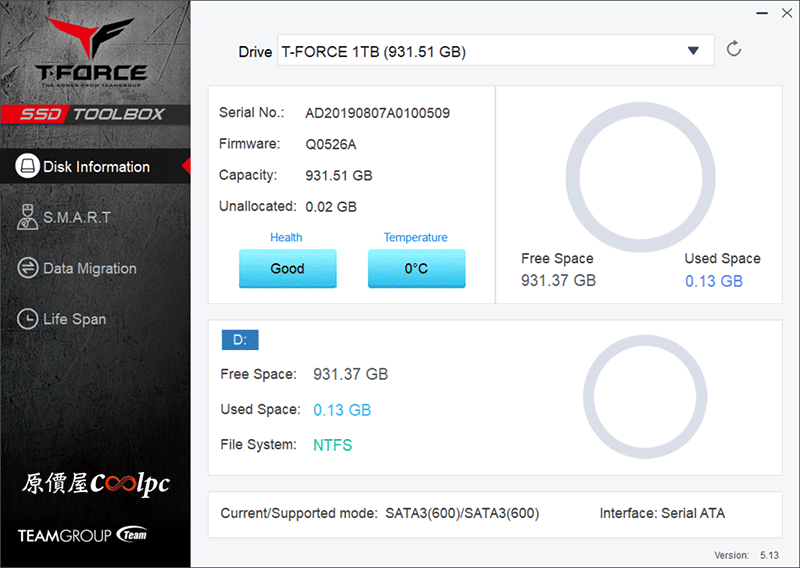Click serial number AD20190807A0100509
Screen dimensions: 800x568
pos(378,113)
